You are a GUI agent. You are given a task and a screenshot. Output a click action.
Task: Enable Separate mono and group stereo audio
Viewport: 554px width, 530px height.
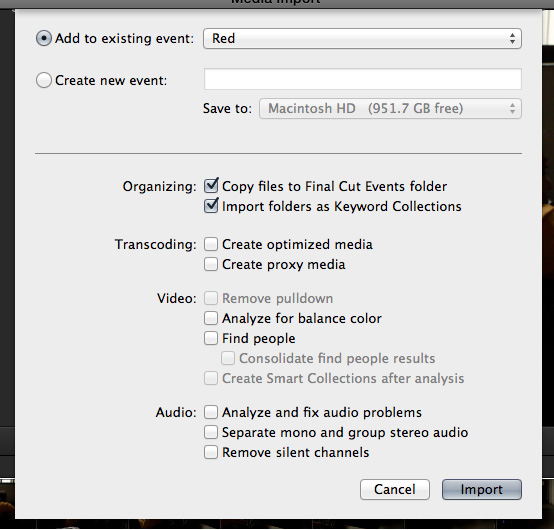(211, 432)
